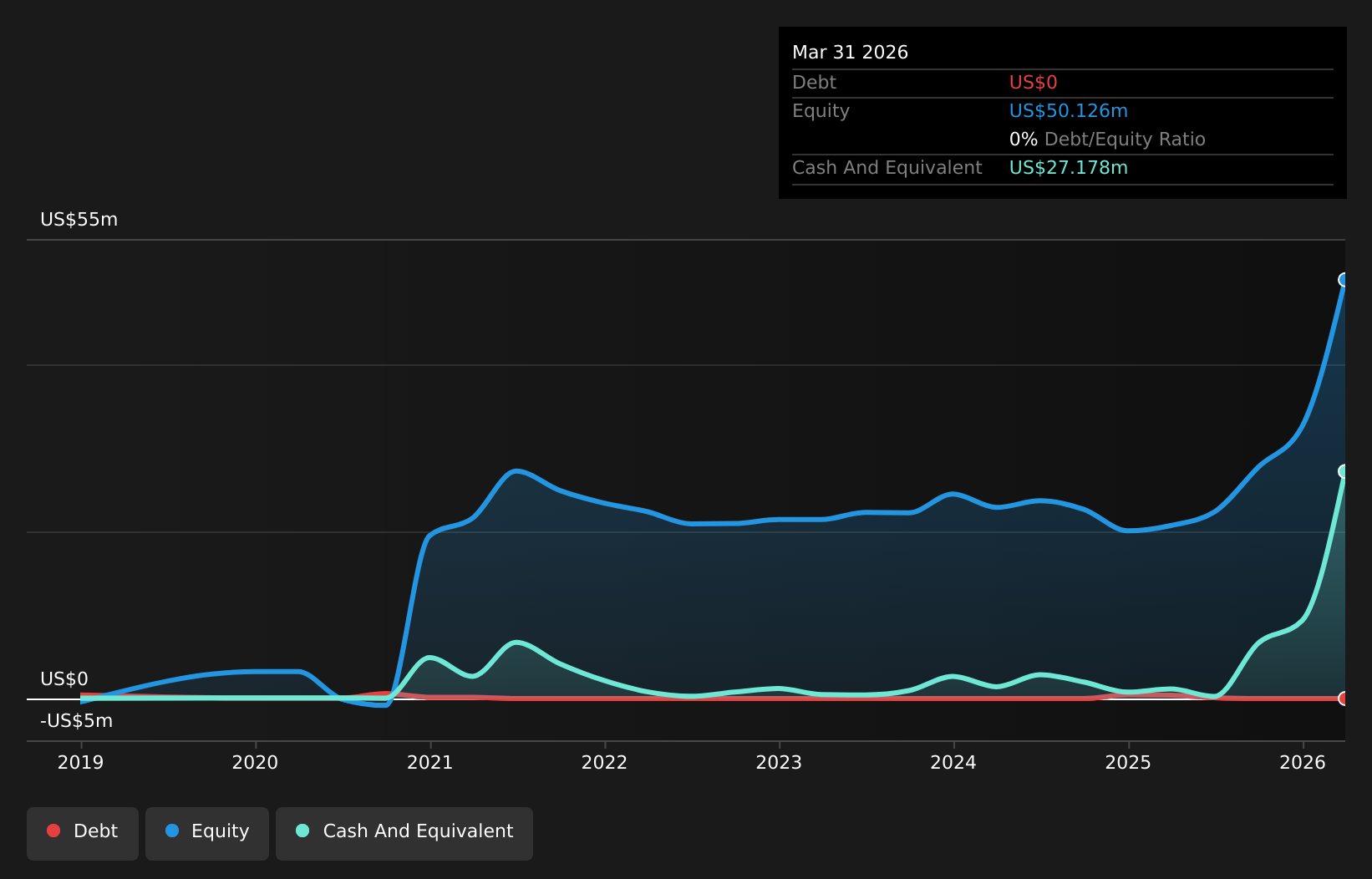Image resolution: width=1372 pixels, height=879 pixels.
Task: Click the 2021 x-axis label
Action: pyautogui.click(x=429, y=762)
